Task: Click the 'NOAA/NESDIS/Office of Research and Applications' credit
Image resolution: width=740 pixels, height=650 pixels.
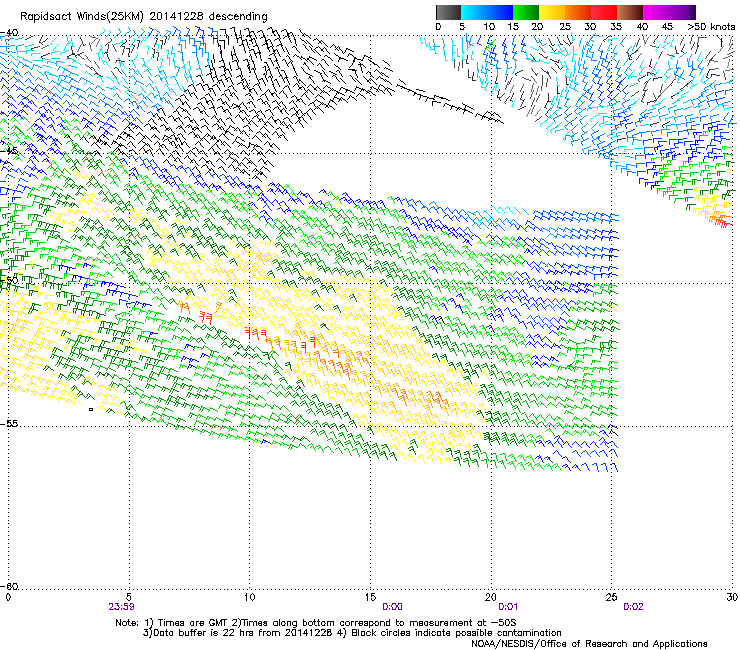Action: [x=589, y=644]
